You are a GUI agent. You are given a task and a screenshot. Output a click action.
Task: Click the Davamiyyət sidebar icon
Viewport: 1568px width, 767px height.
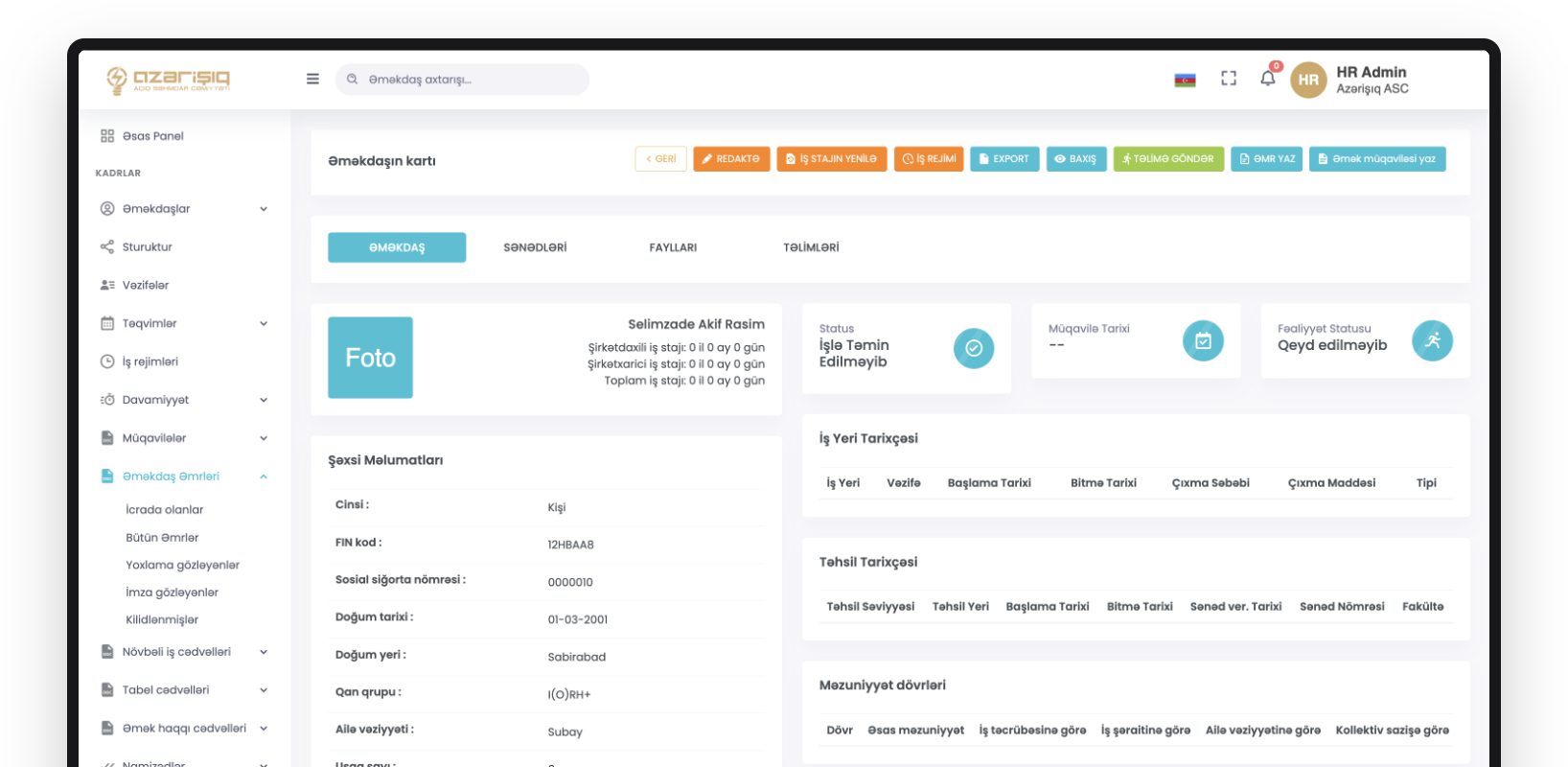(x=107, y=400)
